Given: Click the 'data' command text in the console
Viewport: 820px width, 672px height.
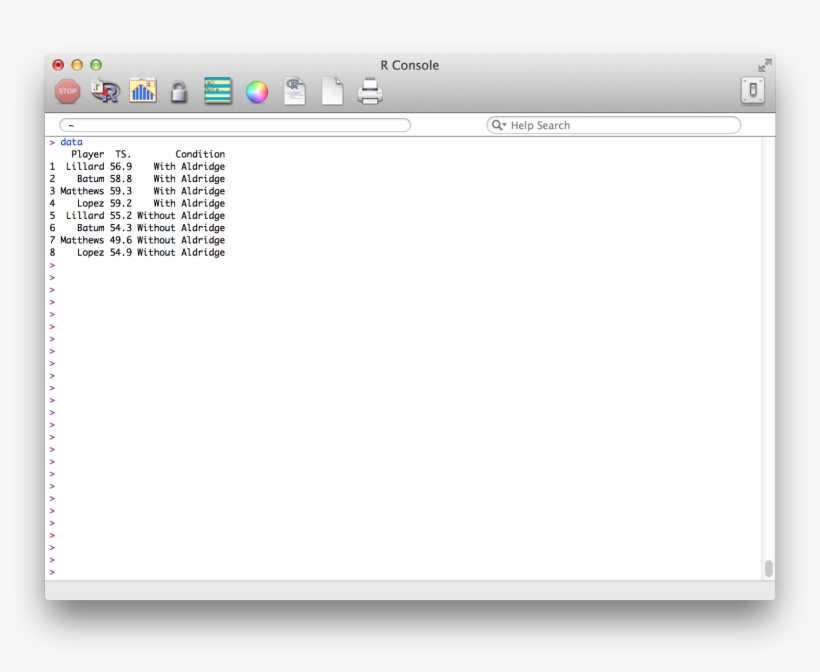Looking at the screenshot, I should pyautogui.click(x=71, y=142).
